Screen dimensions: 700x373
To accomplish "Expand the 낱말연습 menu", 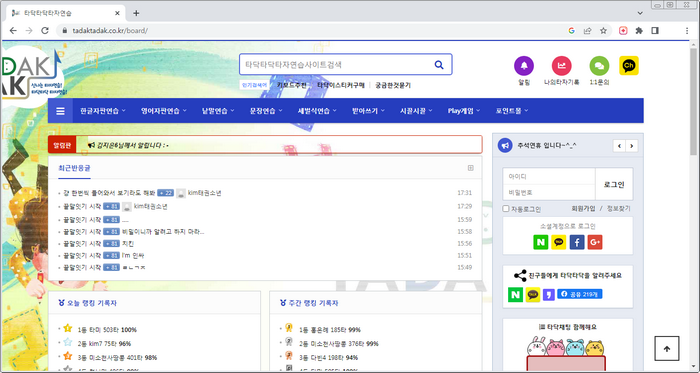I will pyautogui.click(x=218, y=111).
